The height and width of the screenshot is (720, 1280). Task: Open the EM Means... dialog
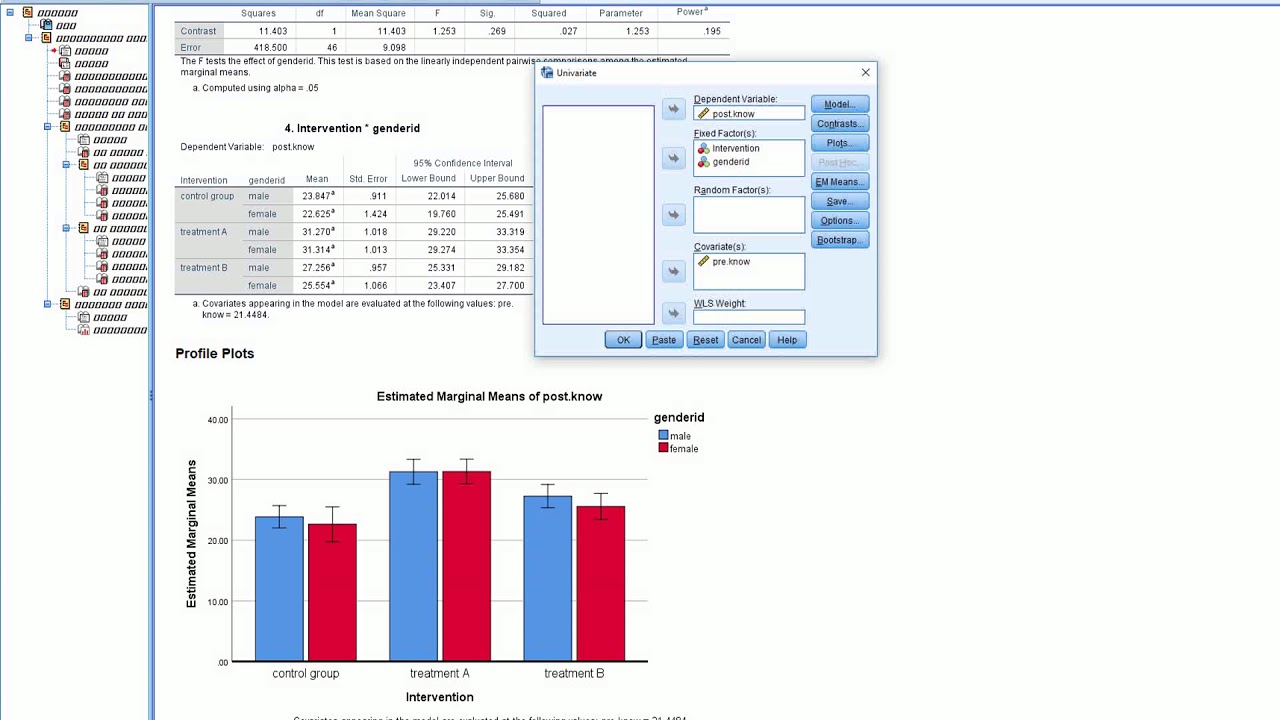[x=840, y=182]
